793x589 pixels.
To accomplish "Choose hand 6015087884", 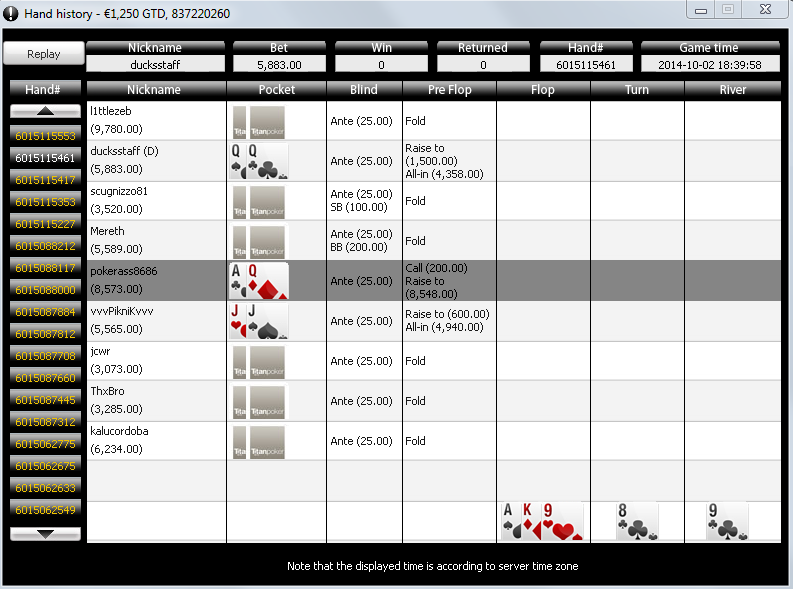I will click(x=45, y=311).
